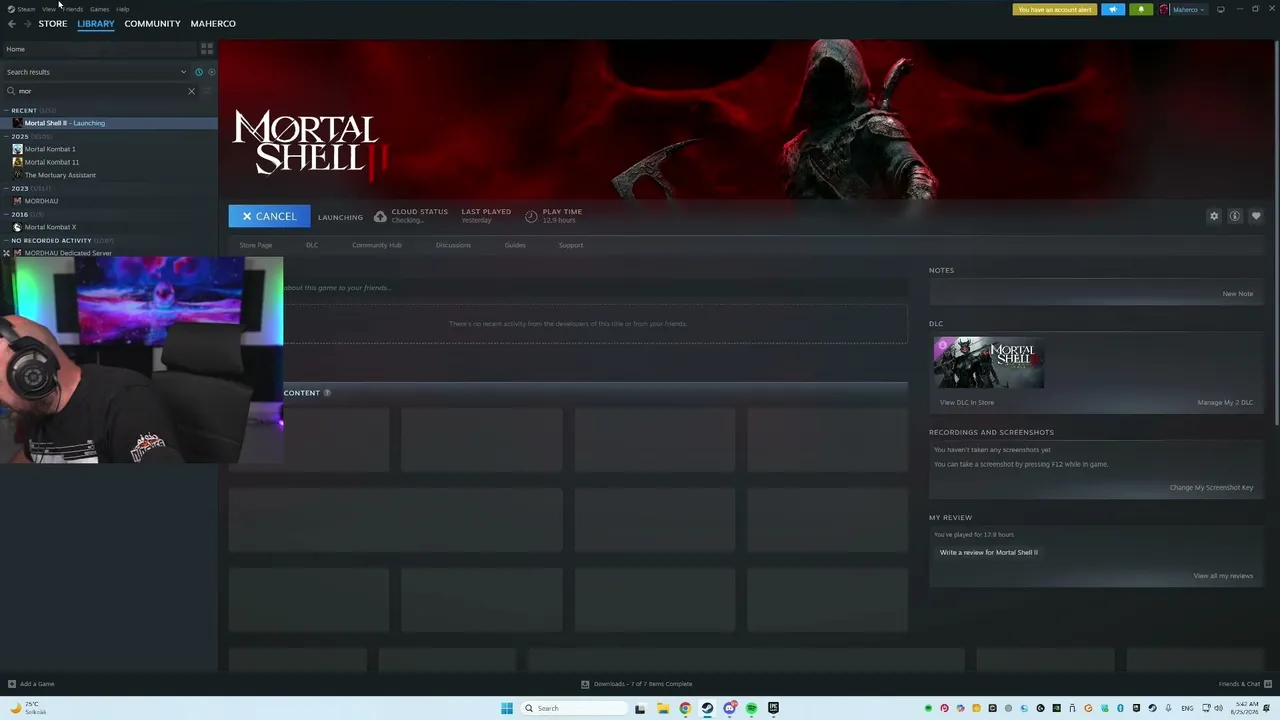
Task: Click the play time clock icon
Action: (531, 216)
